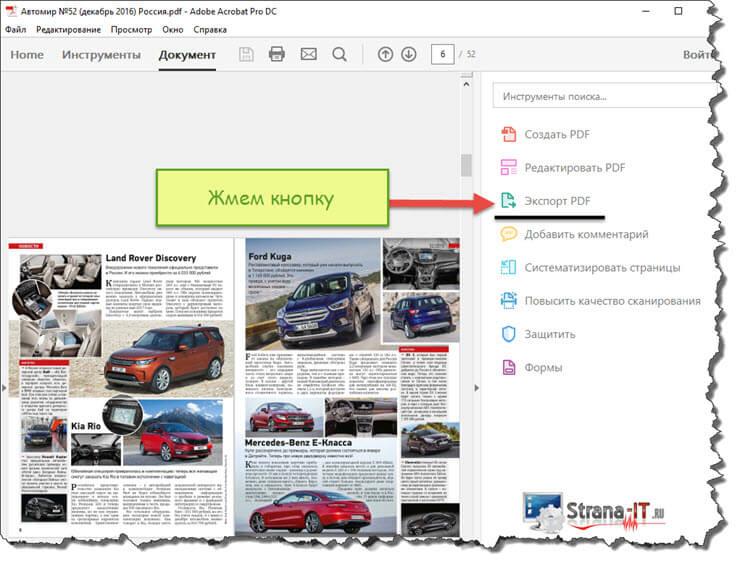Click the Редактировать PDF icon
Image resolution: width=740 pixels, height=566 pixels.
coord(508,167)
